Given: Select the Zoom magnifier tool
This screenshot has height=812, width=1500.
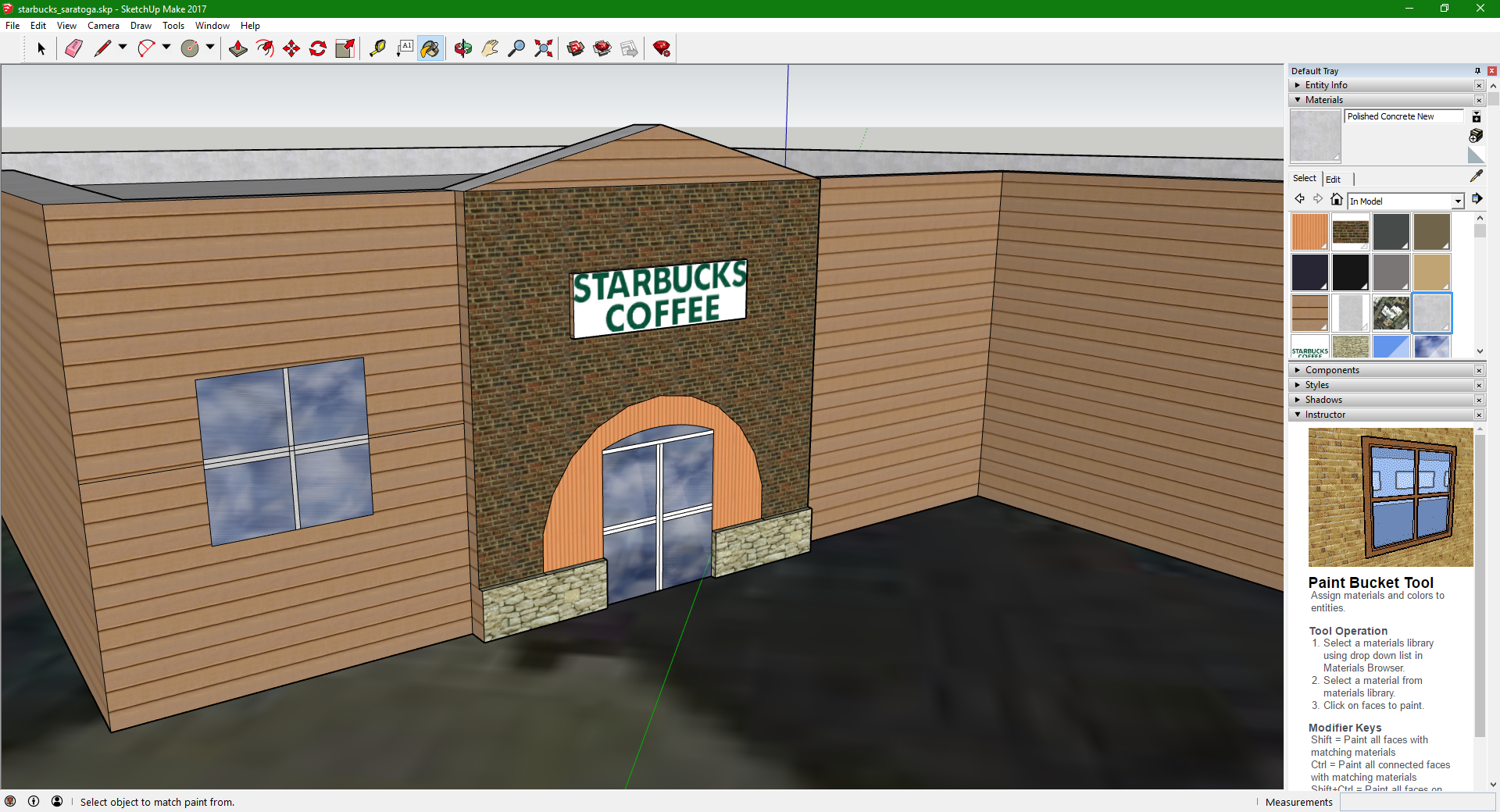Looking at the screenshot, I should coord(516,48).
